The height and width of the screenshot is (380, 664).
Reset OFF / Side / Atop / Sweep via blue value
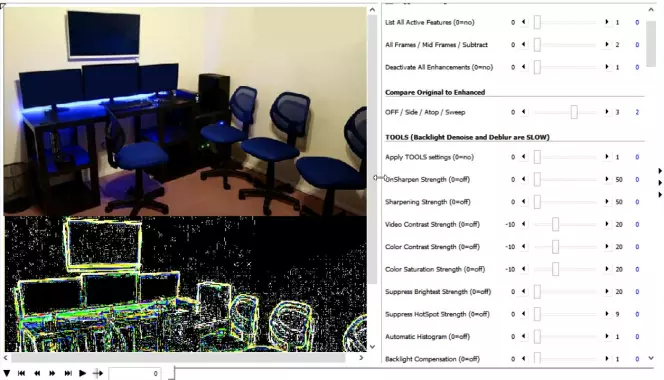[637, 112]
